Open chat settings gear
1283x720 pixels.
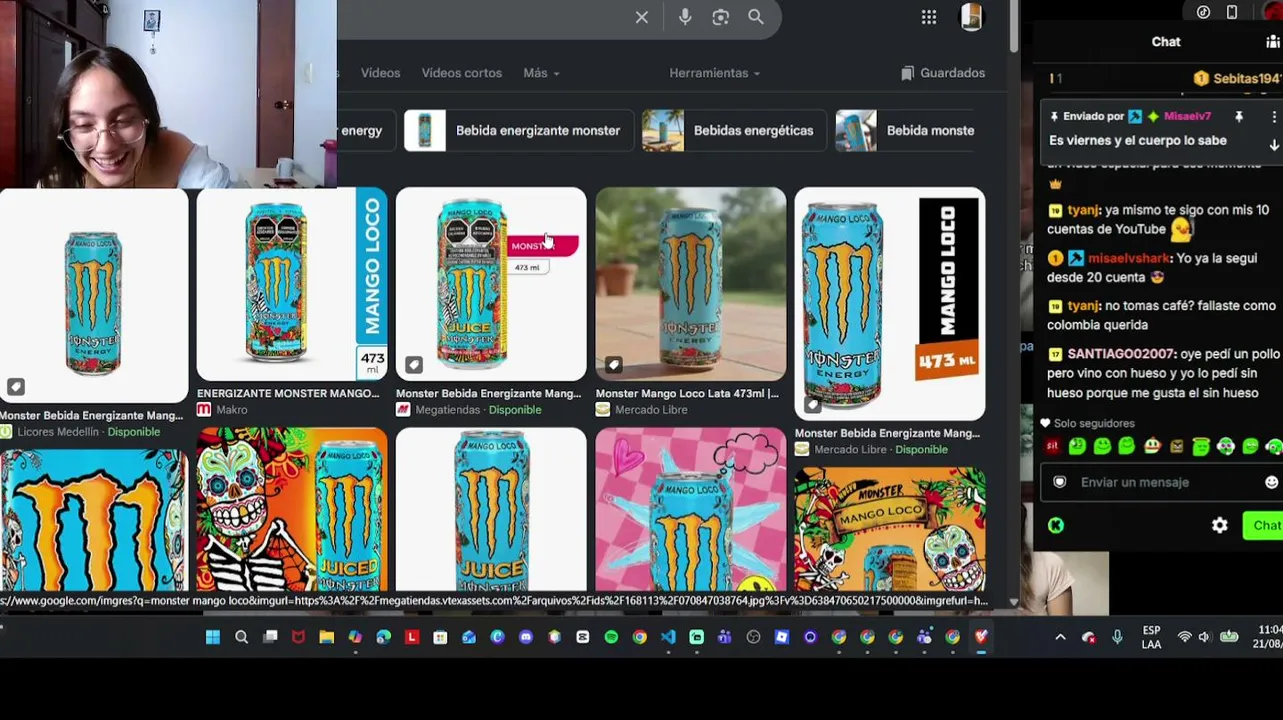(1220, 525)
